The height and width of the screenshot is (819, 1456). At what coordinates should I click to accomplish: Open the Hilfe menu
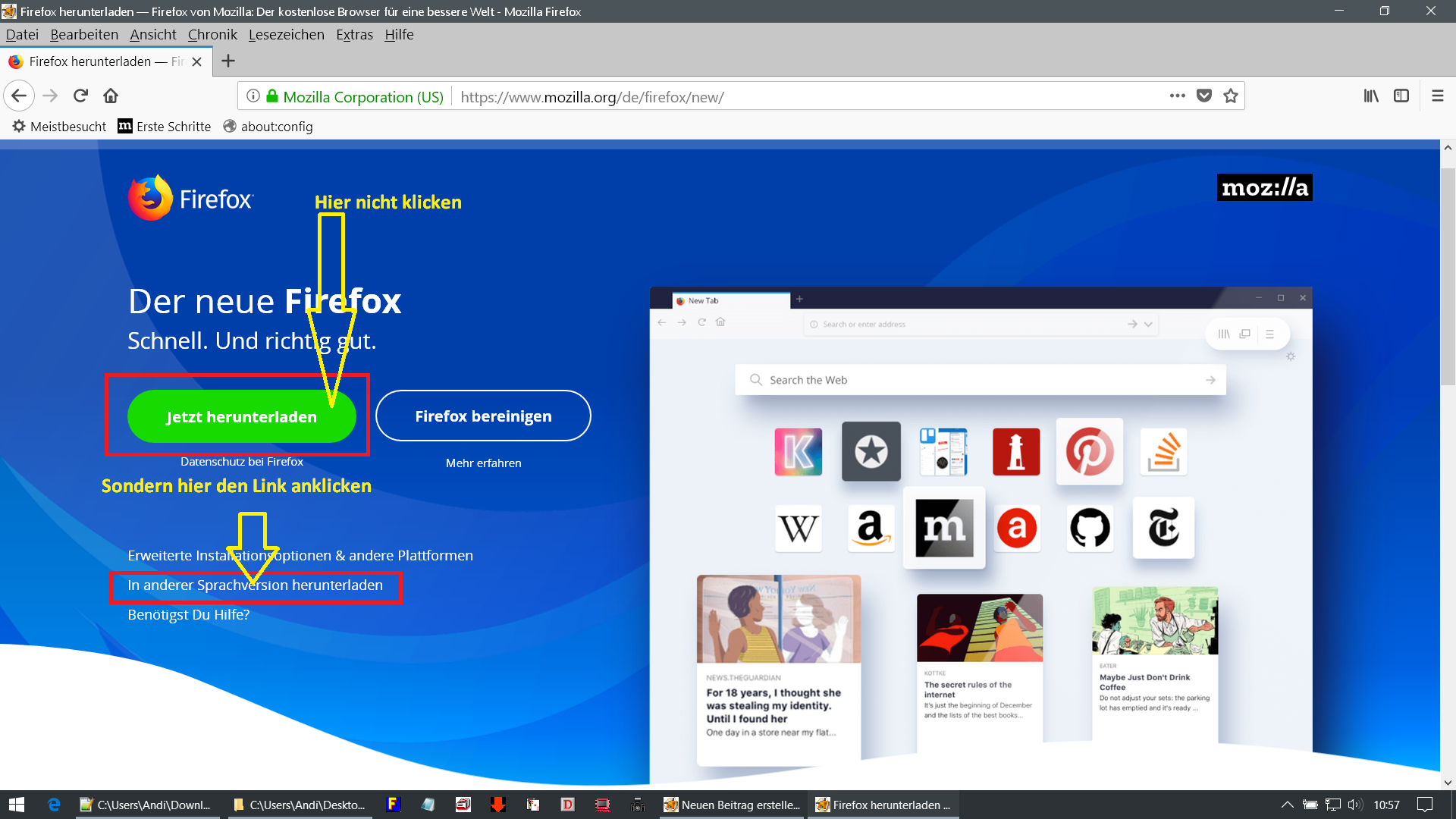coord(399,34)
